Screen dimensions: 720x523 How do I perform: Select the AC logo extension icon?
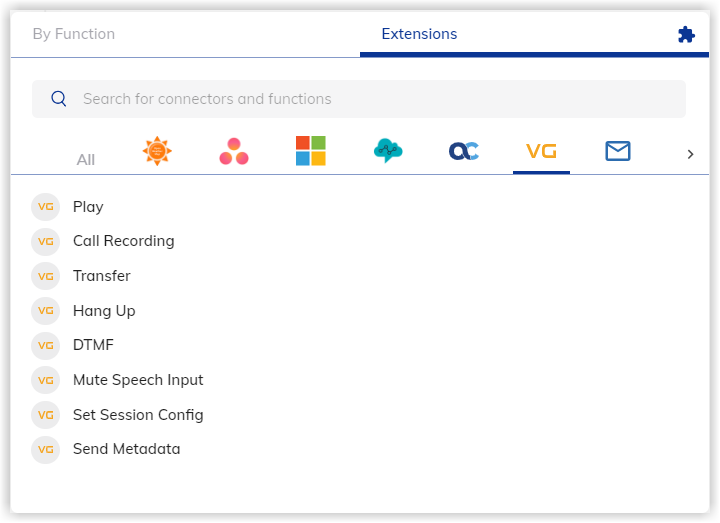point(464,151)
